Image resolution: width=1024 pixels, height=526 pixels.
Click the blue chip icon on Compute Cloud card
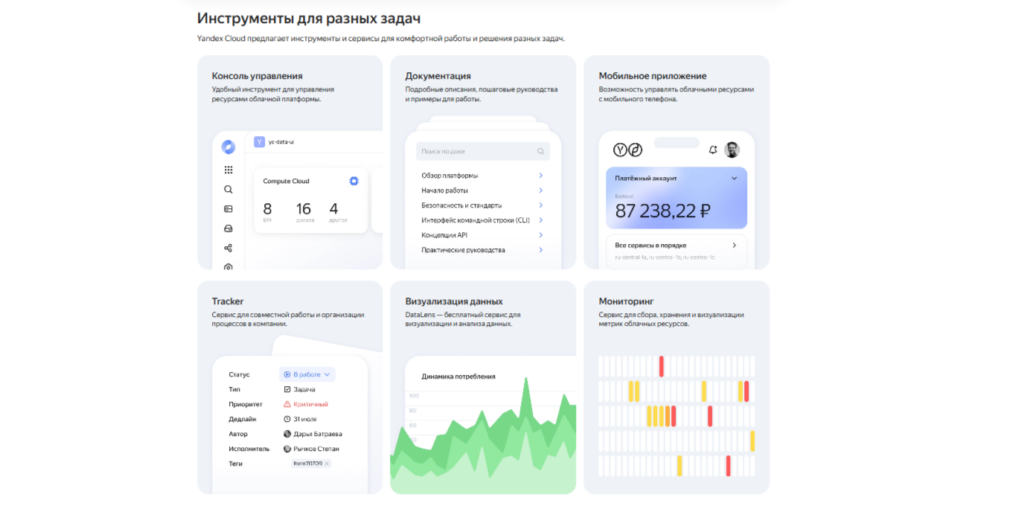point(354,181)
